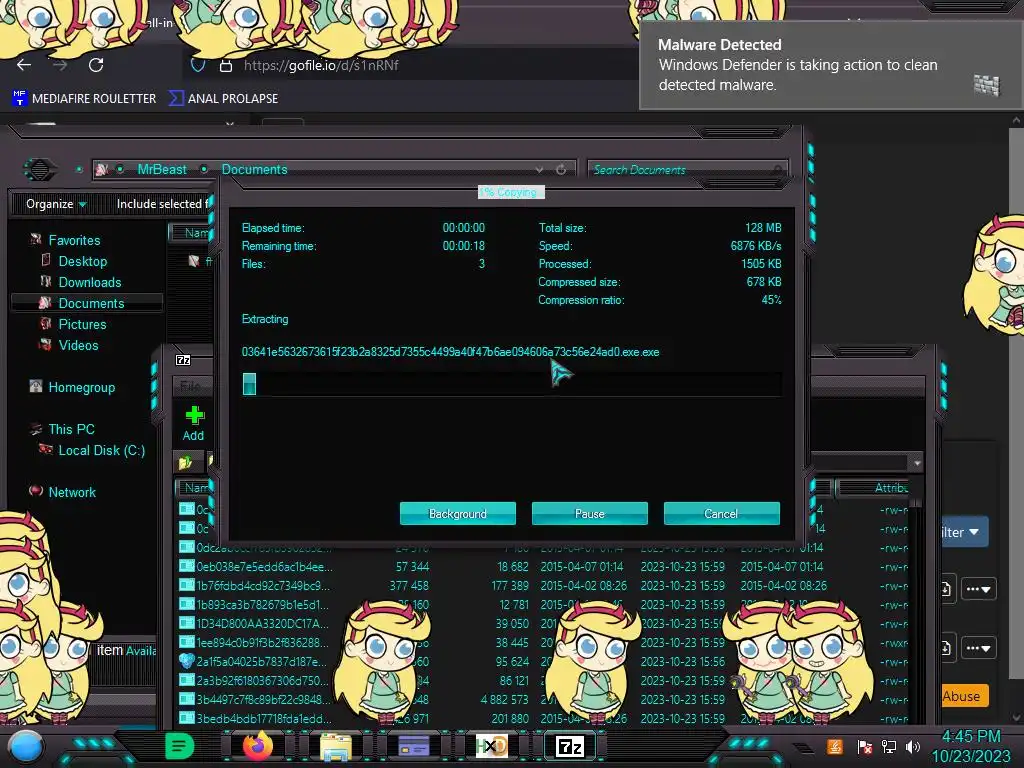Open Desktop in the Favorites list

coord(83,261)
